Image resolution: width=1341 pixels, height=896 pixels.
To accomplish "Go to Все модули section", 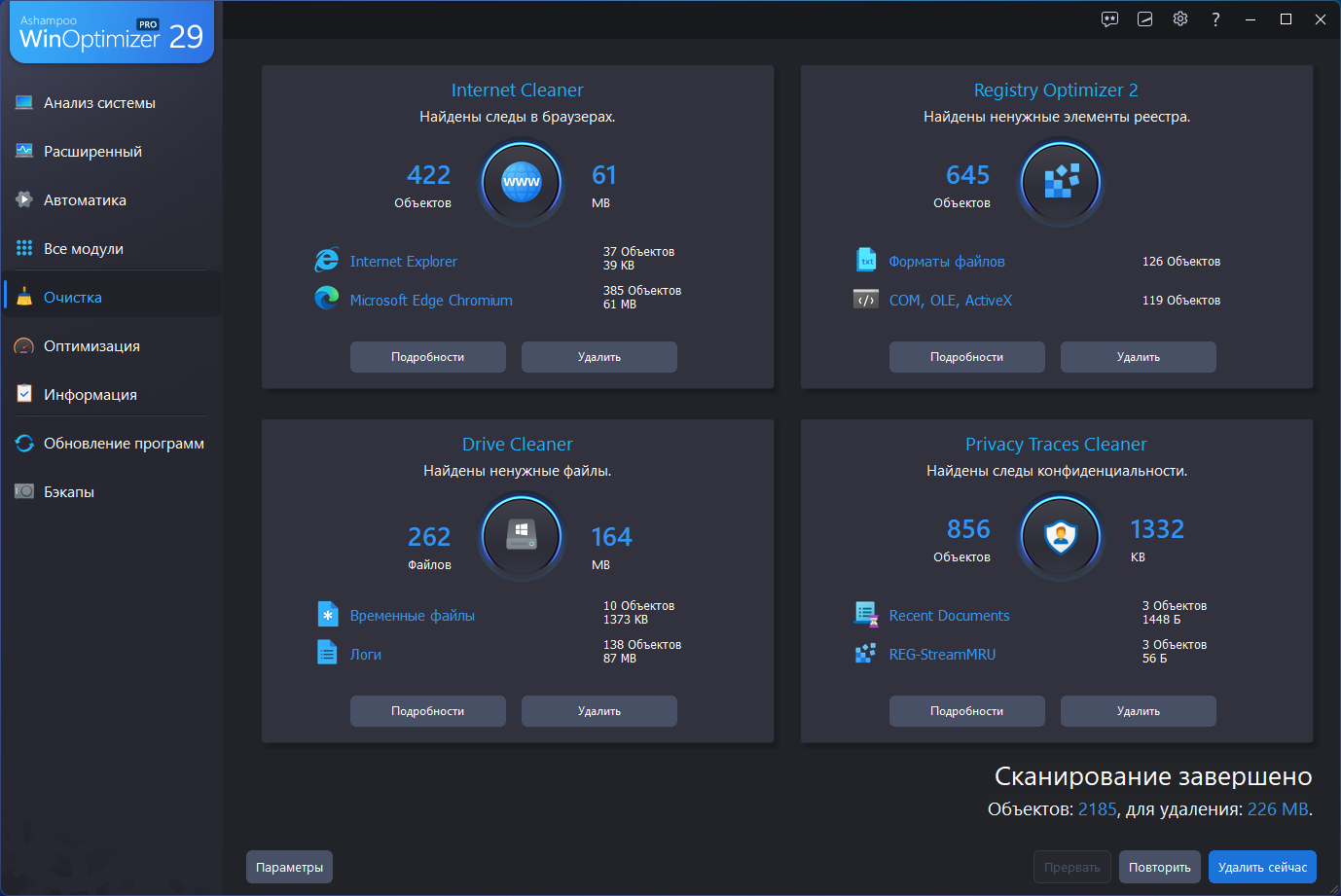I will pyautogui.click(x=111, y=249).
